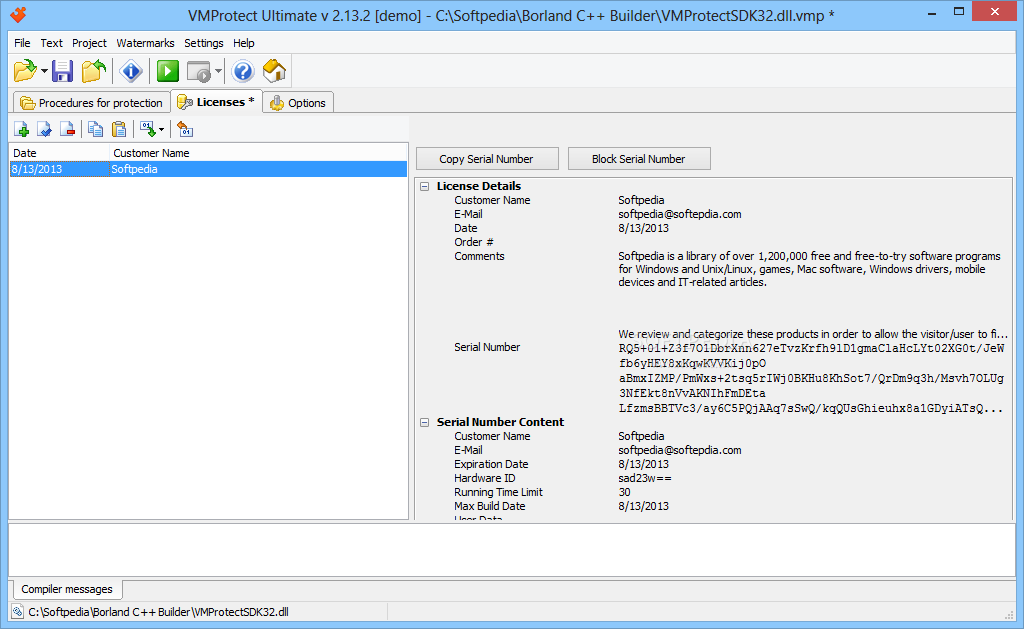Image resolution: width=1024 pixels, height=629 pixels.
Task: Delete the license with the red minus icon
Action: (x=67, y=129)
